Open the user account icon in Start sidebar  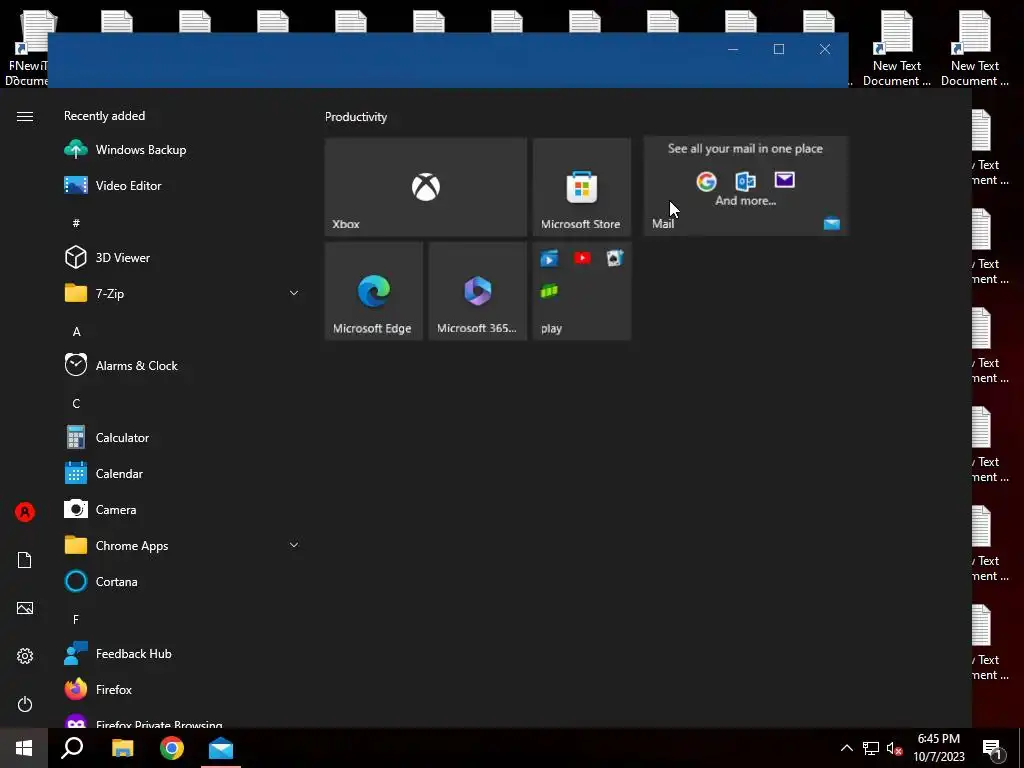coord(25,512)
